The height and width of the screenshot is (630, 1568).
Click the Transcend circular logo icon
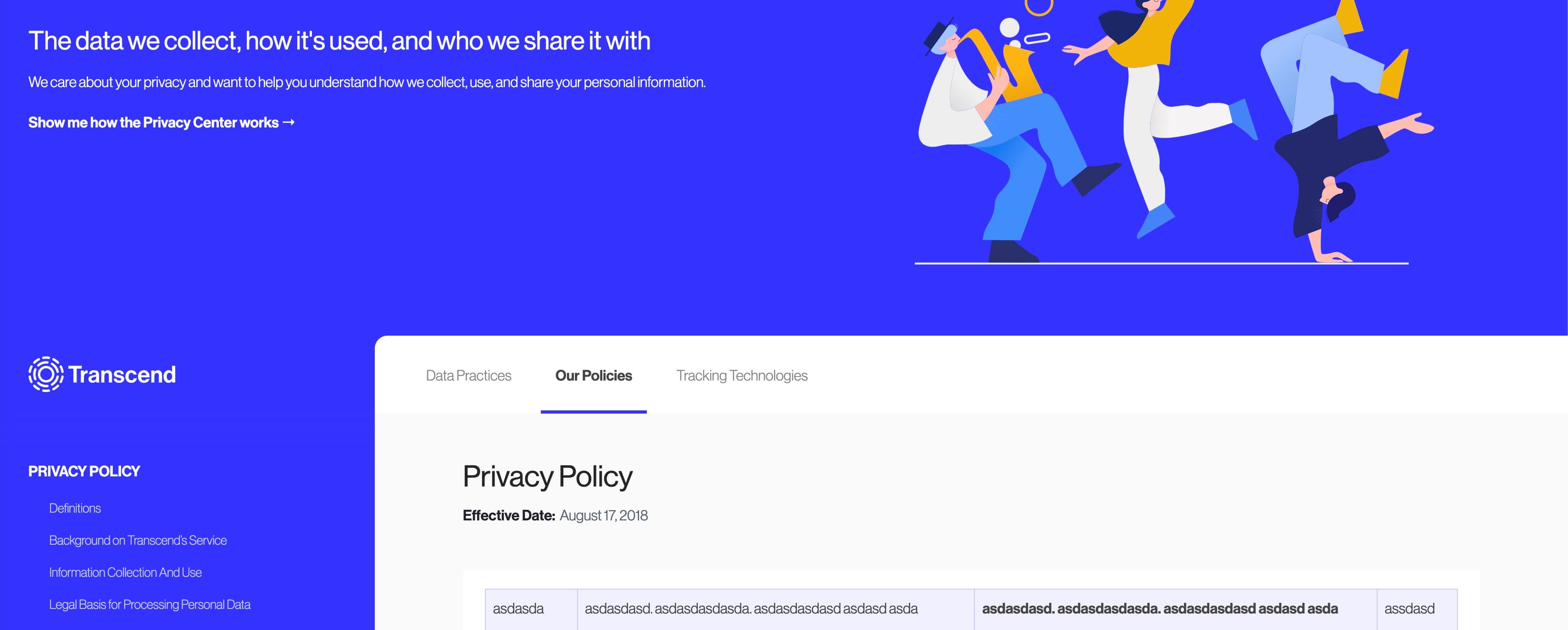point(46,374)
